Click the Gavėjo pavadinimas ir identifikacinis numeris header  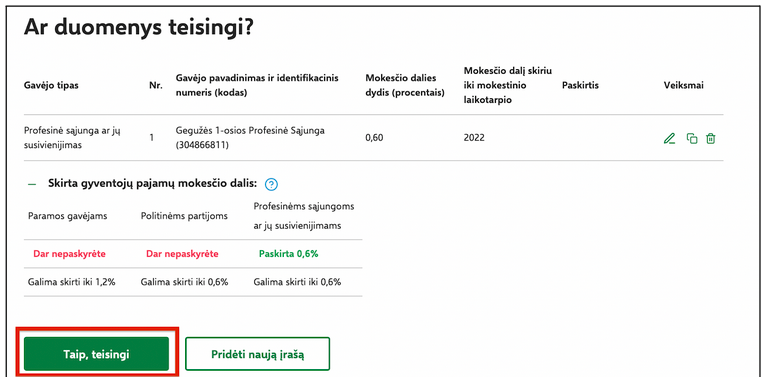point(257,86)
